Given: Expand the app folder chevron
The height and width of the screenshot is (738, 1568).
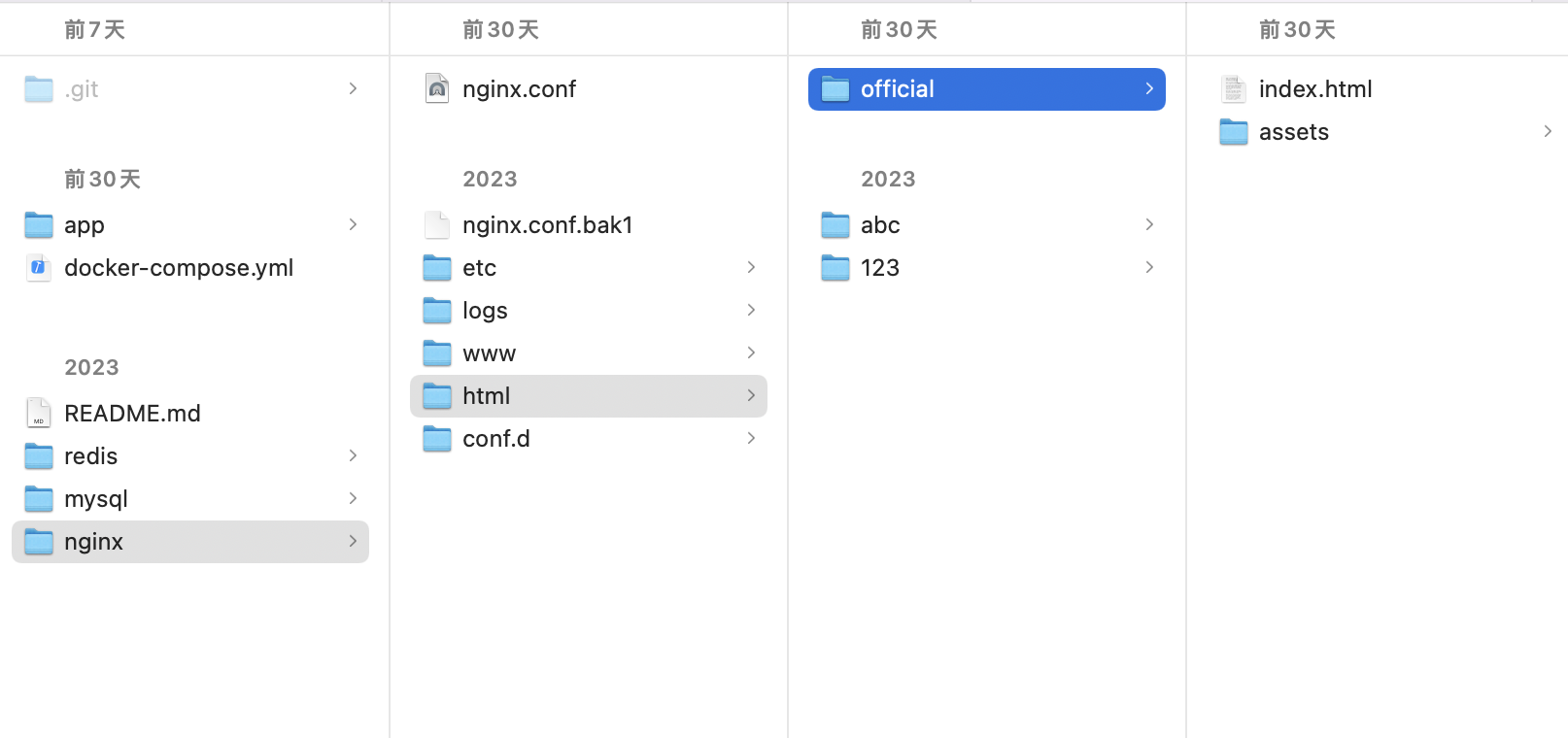Looking at the screenshot, I should coord(353,225).
